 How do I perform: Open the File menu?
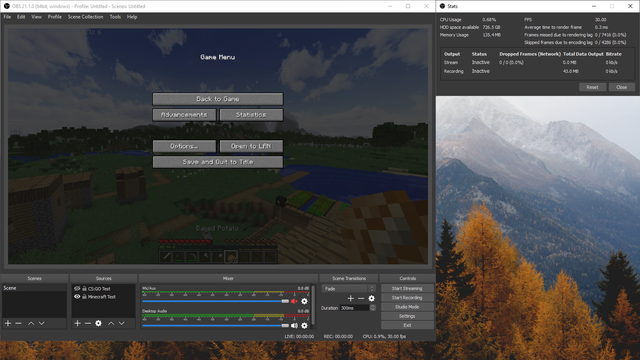pos(7,17)
